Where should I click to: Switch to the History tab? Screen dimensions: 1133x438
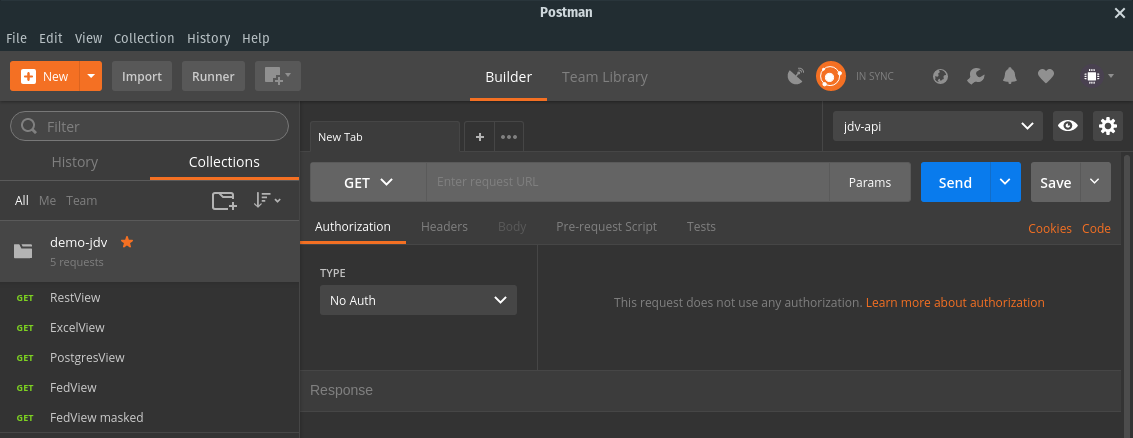[75, 162]
